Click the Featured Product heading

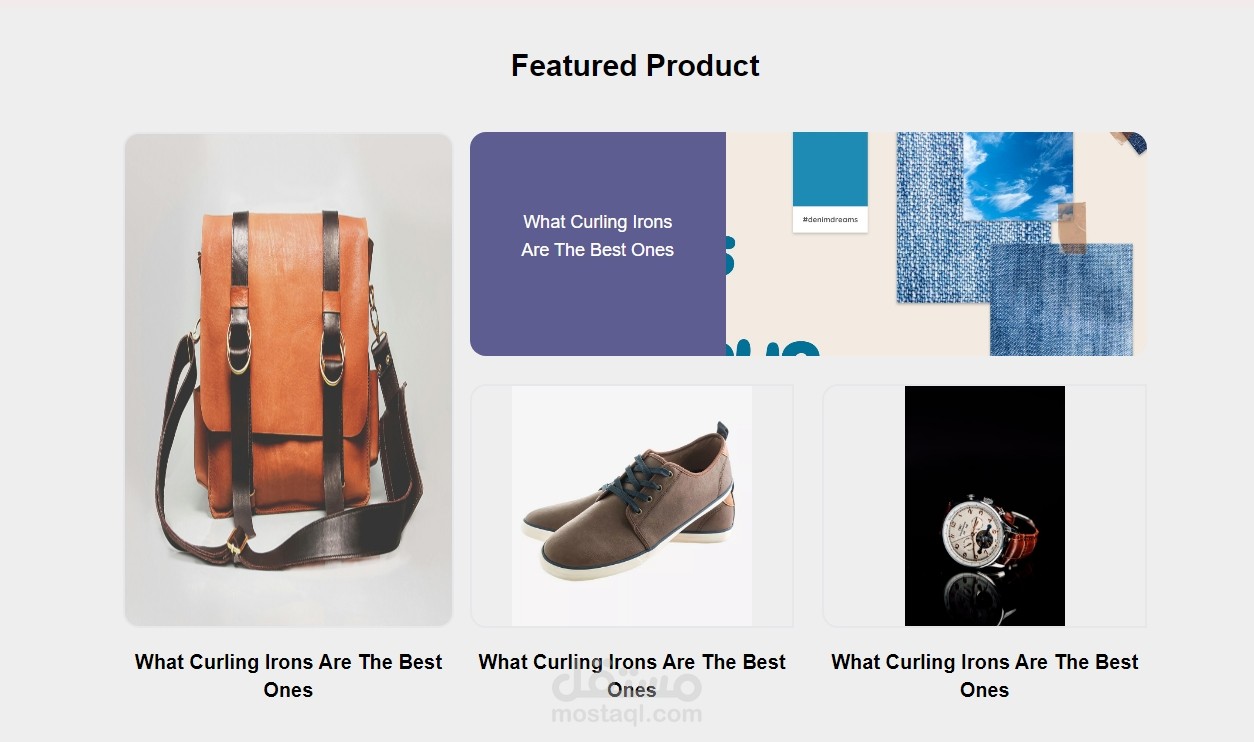[635, 66]
